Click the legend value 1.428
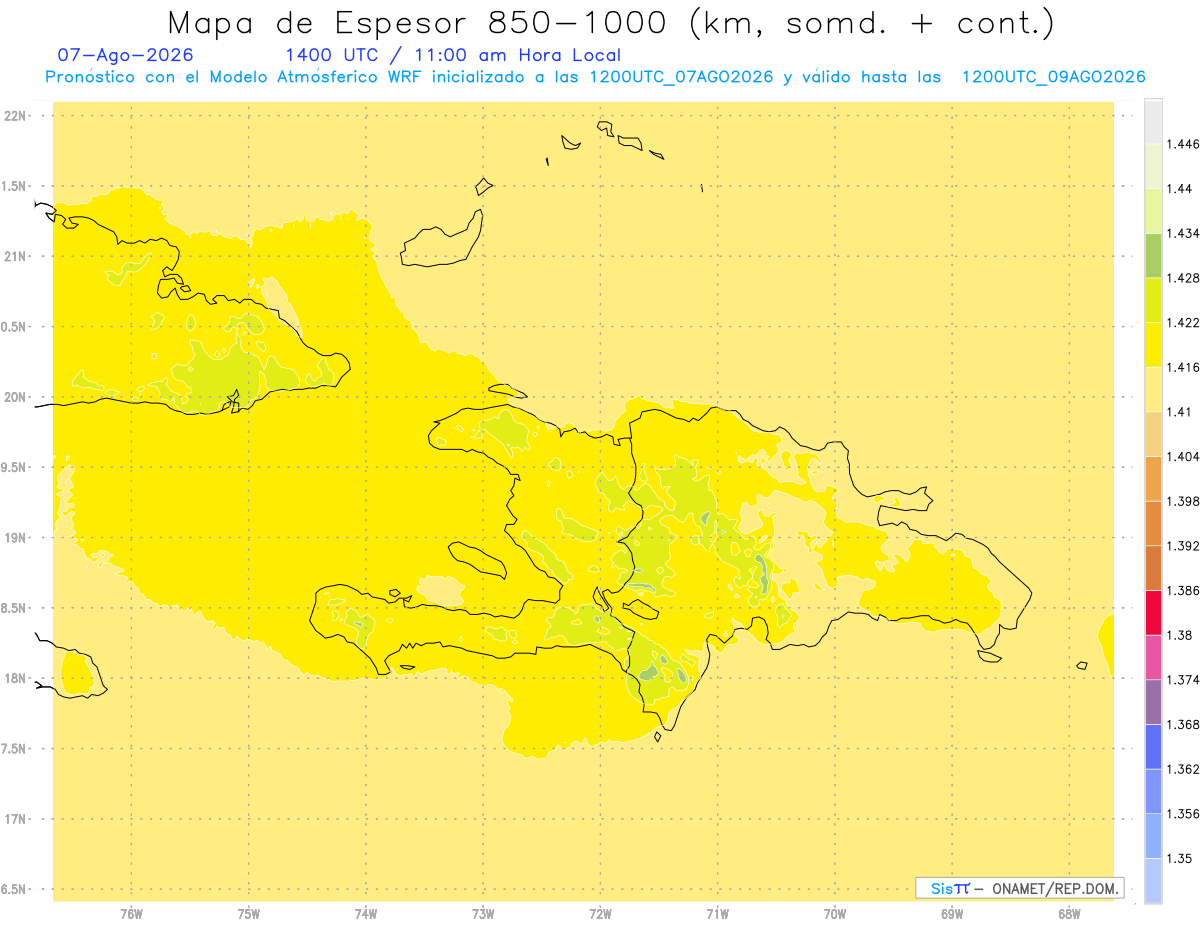Viewport: 1200px width, 927px height. [1184, 278]
